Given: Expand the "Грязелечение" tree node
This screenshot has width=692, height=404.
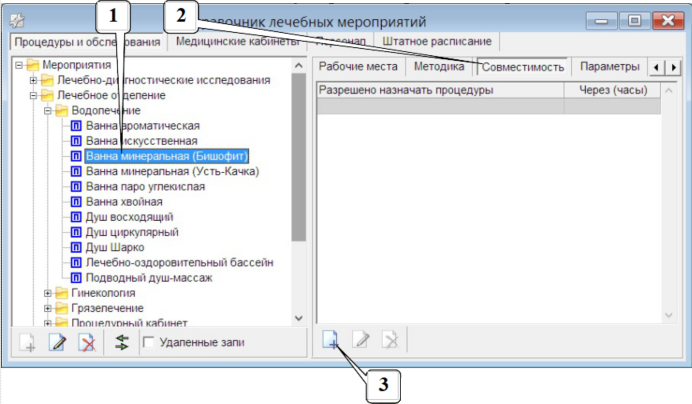Looking at the screenshot, I should click(x=46, y=308).
